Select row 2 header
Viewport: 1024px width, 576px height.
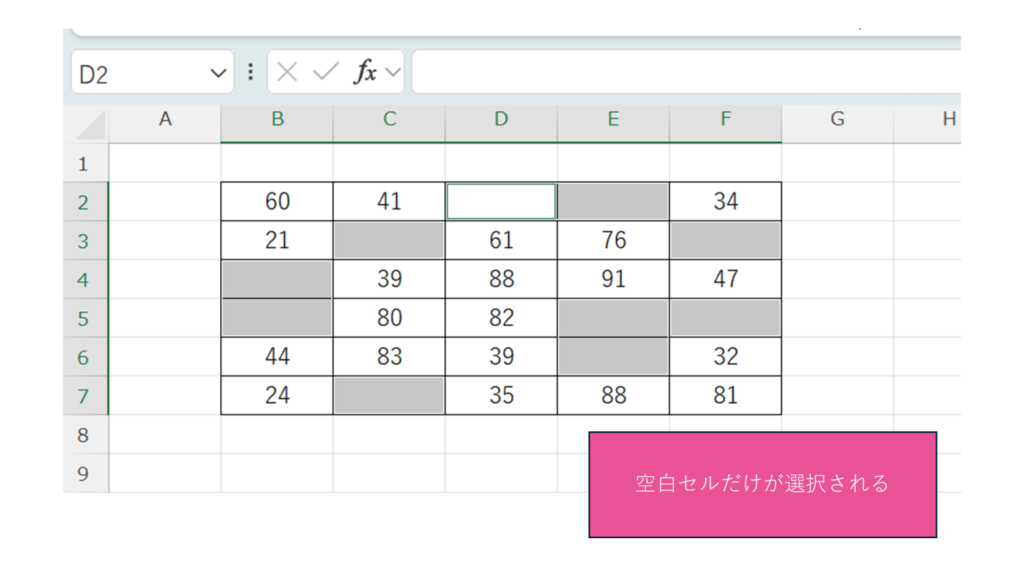coord(85,203)
